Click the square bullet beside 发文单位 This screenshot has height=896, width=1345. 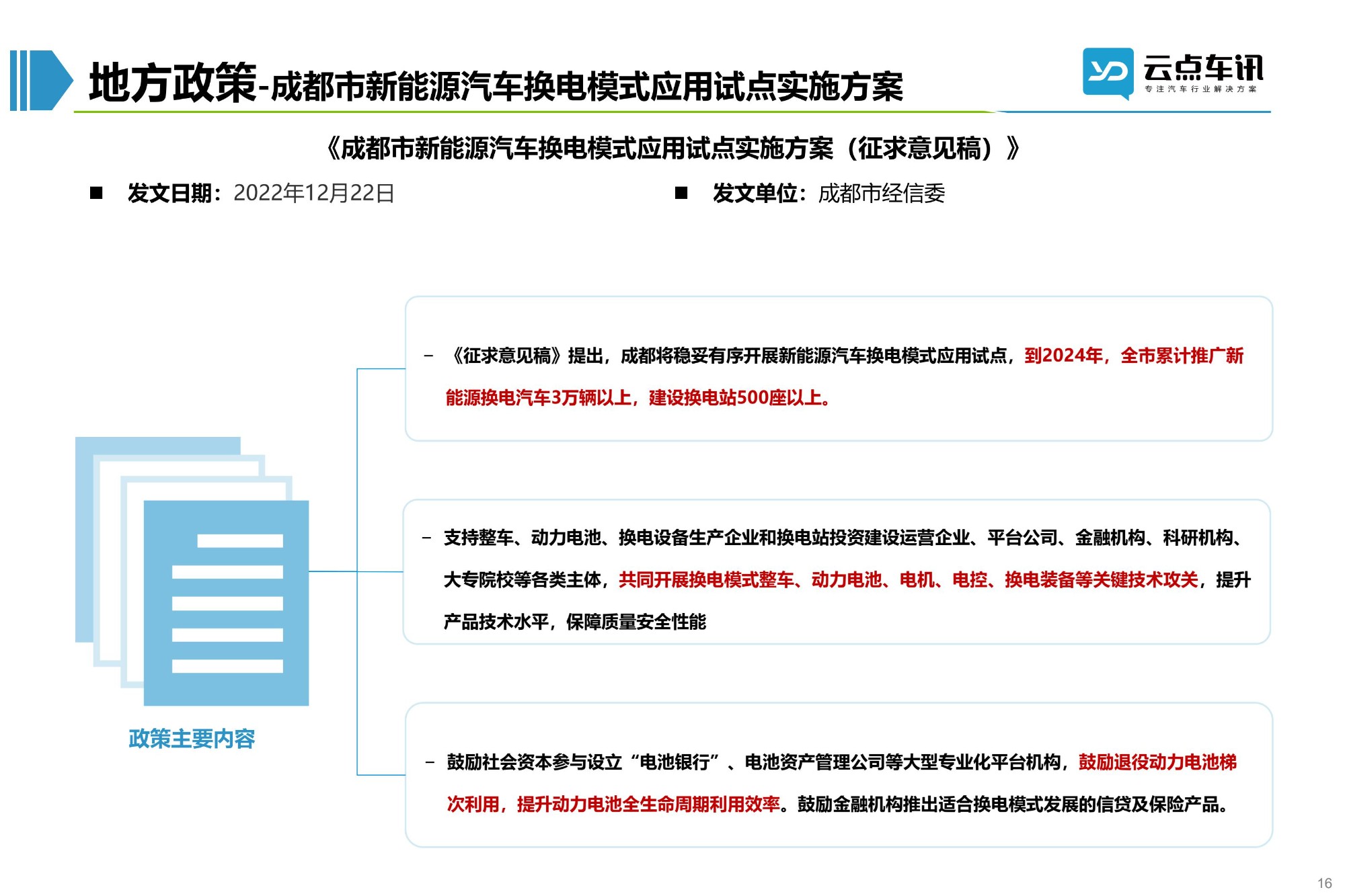[x=681, y=194]
